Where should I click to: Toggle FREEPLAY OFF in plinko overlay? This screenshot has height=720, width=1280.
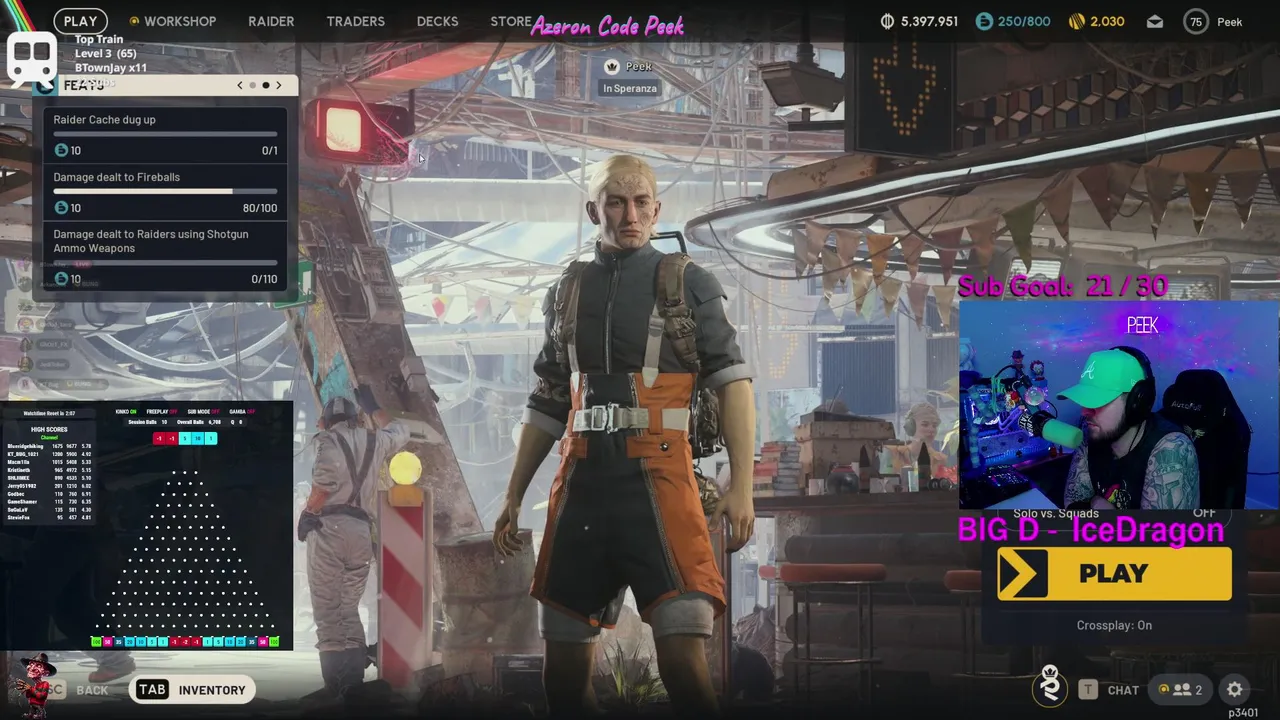coord(161,412)
